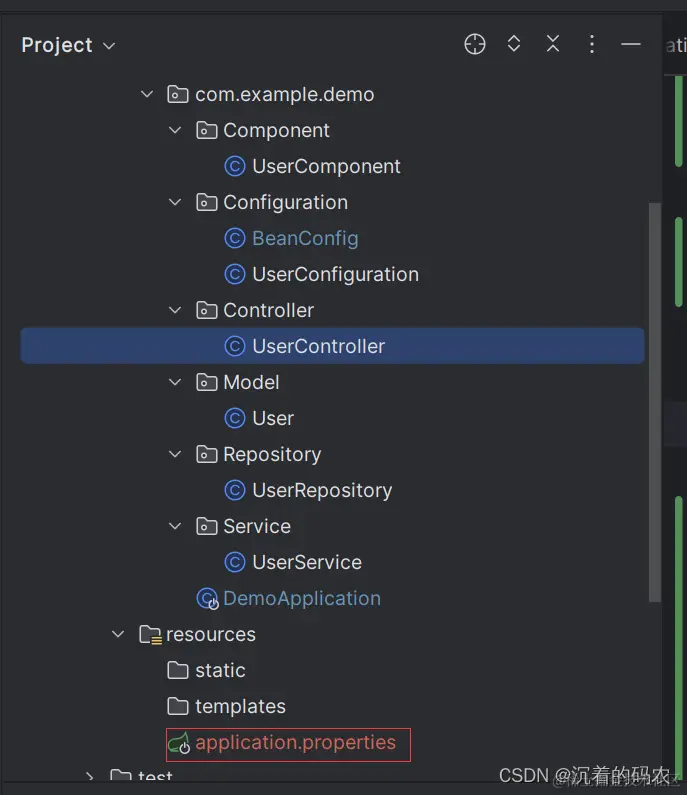Collapse the resources folder

[x=118, y=634]
